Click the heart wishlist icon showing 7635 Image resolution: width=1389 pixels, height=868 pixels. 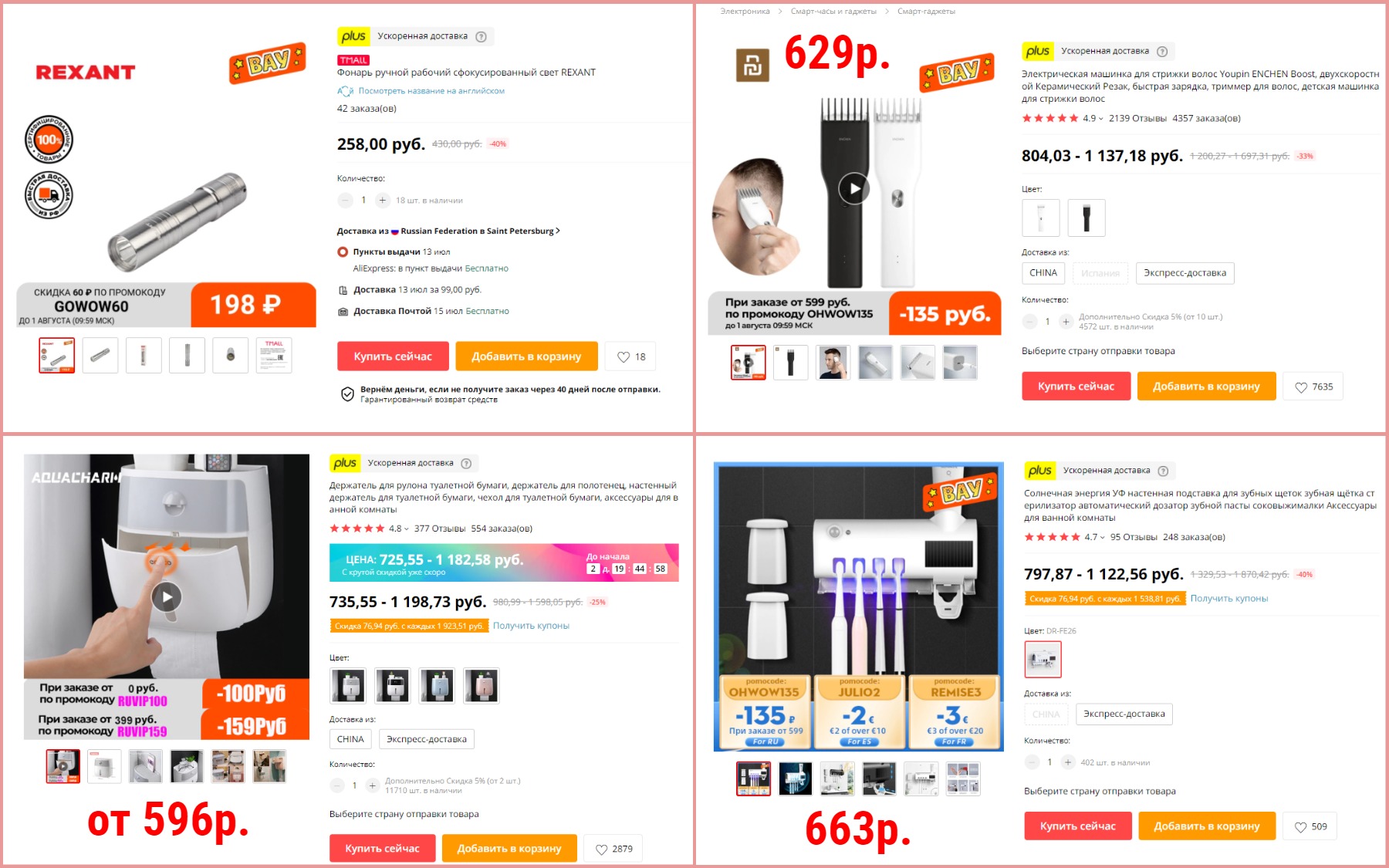tap(1301, 387)
